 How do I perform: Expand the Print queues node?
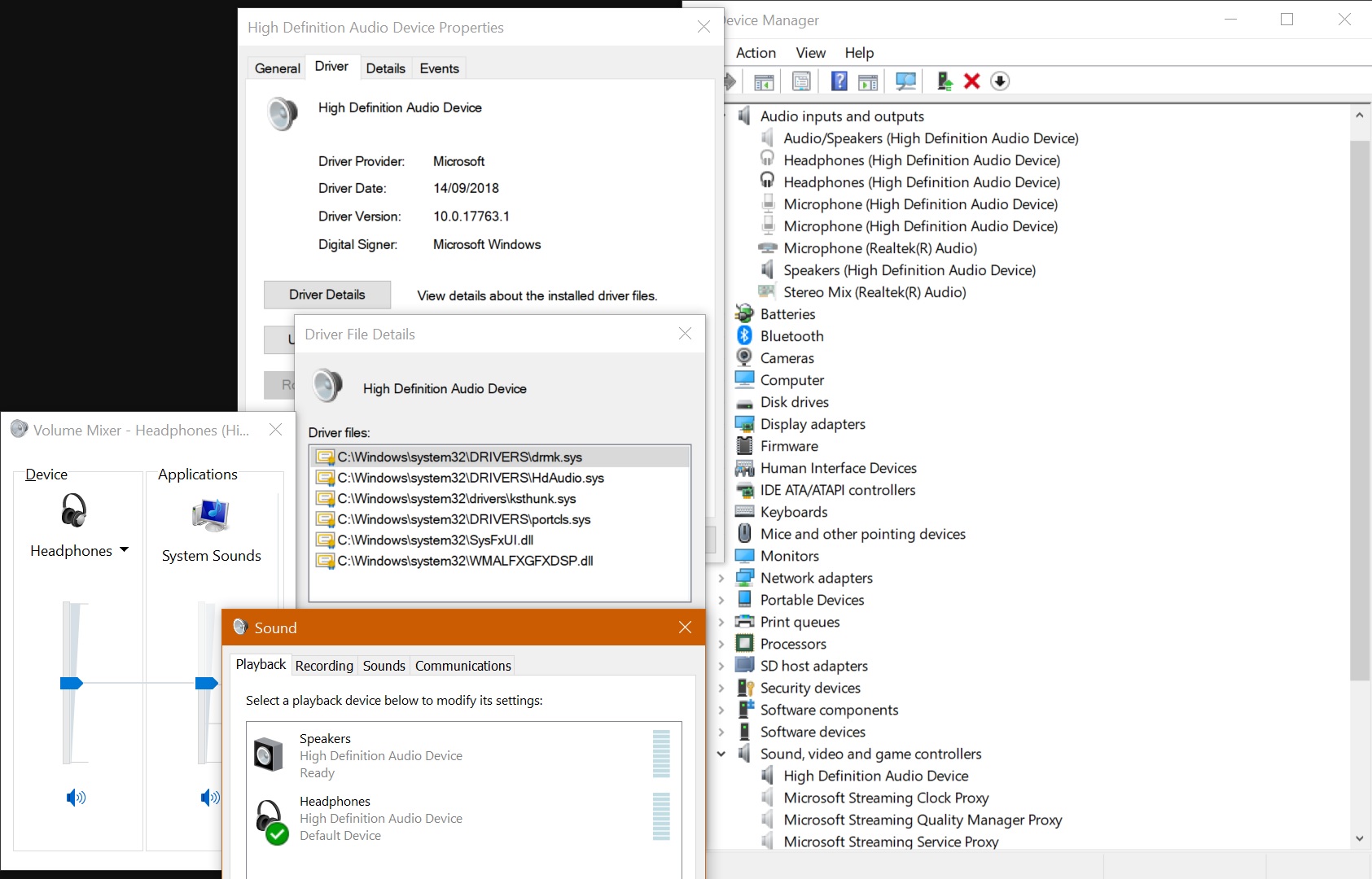721,622
